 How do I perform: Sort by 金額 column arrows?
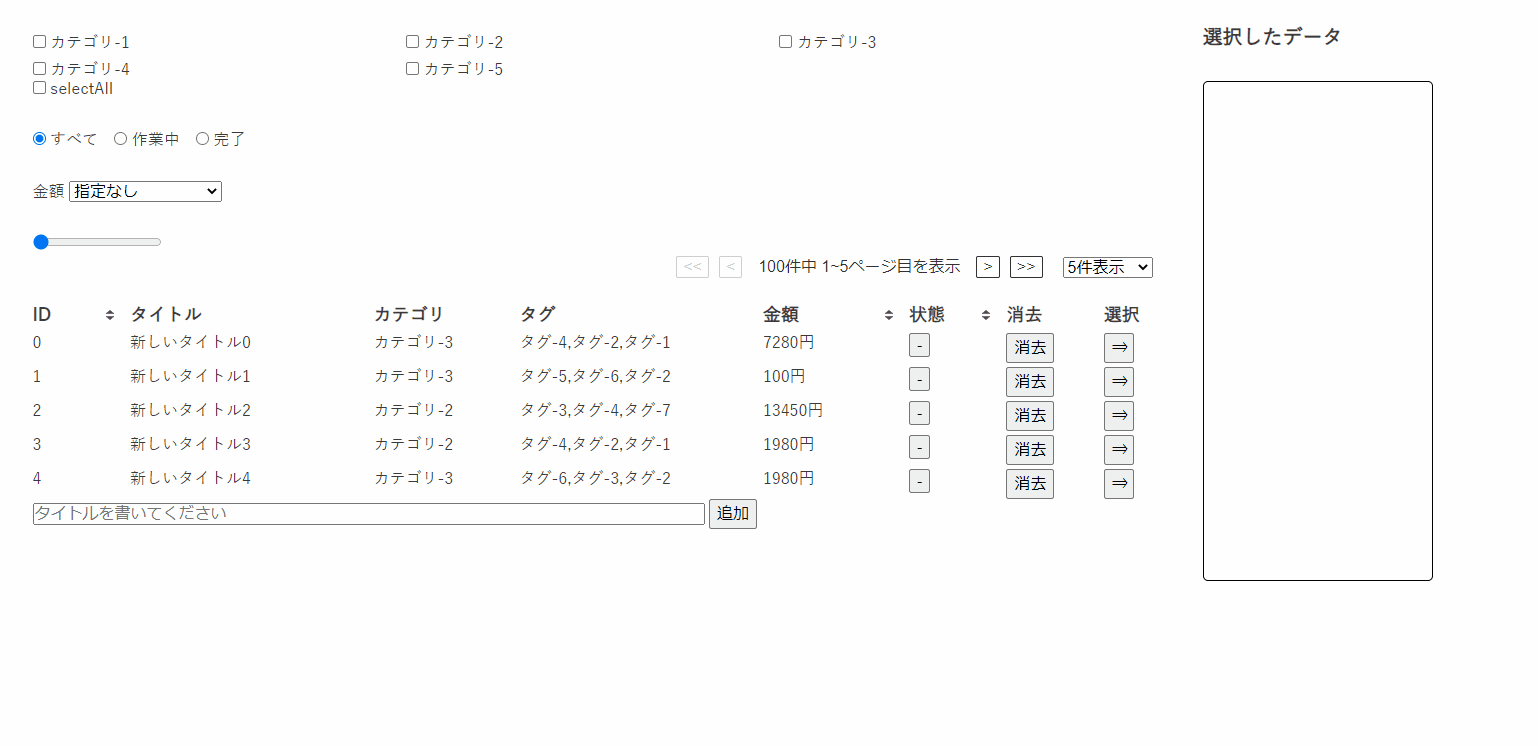pyautogui.click(x=889, y=315)
